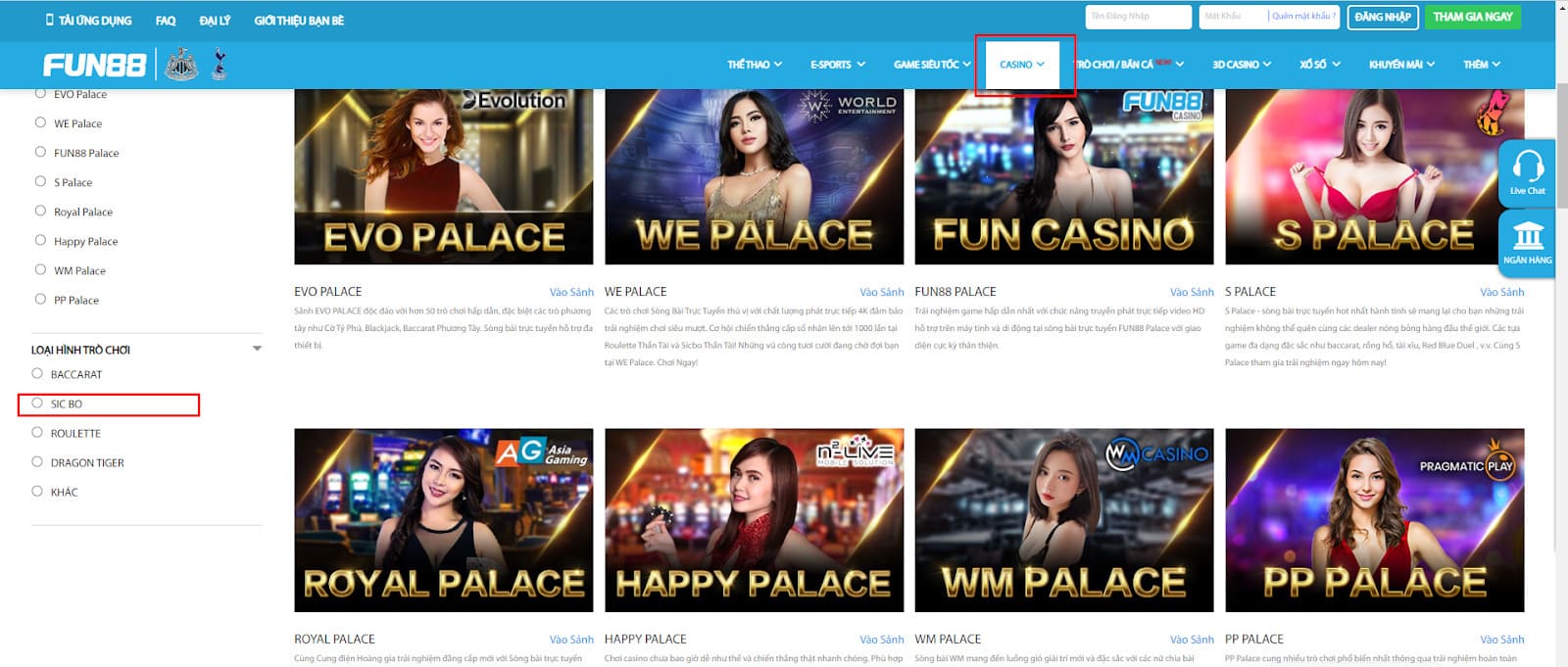Open the FAQ top bar link

coord(166,20)
